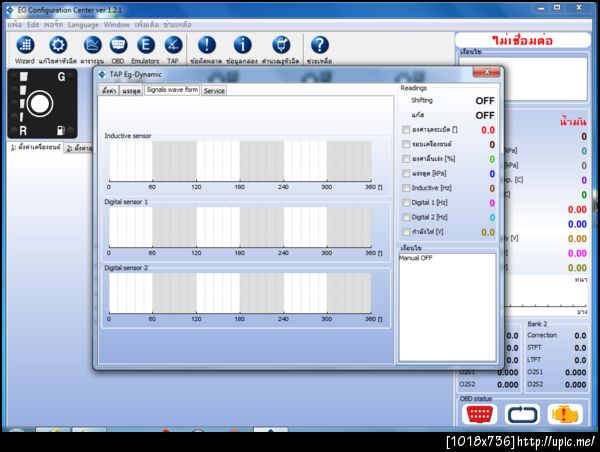This screenshot has width=600, height=452.
Task: Open the Window menu
Action: pyautogui.click(x=117, y=24)
